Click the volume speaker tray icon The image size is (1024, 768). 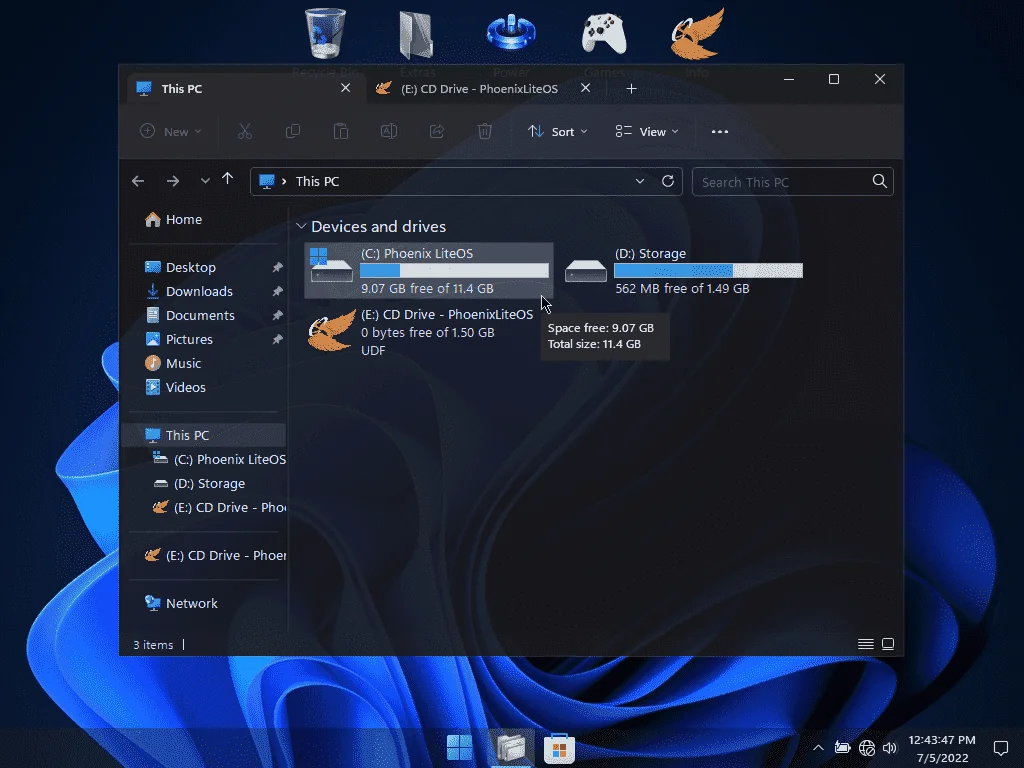click(889, 748)
